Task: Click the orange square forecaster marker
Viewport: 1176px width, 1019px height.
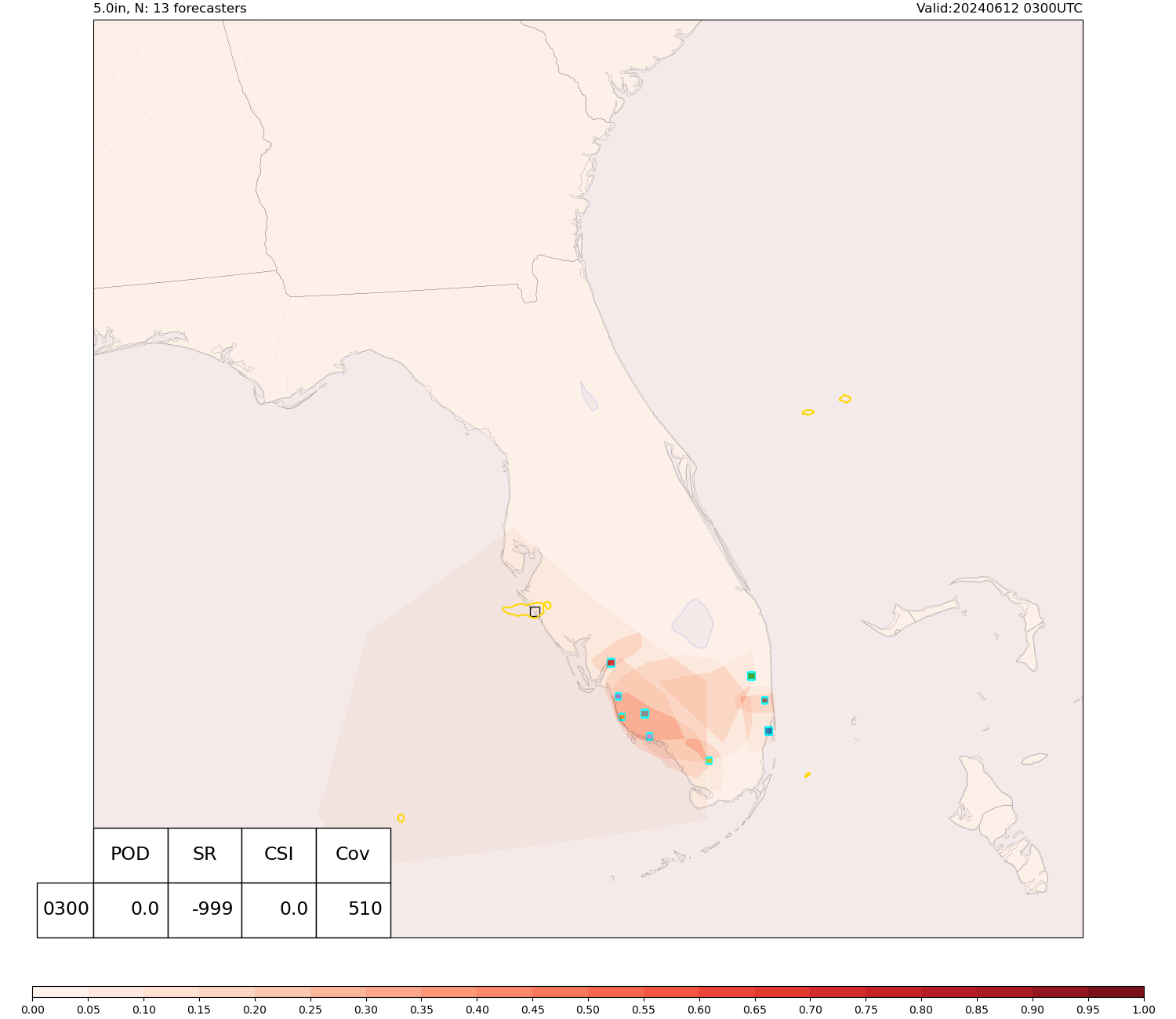Action: (x=622, y=716)
